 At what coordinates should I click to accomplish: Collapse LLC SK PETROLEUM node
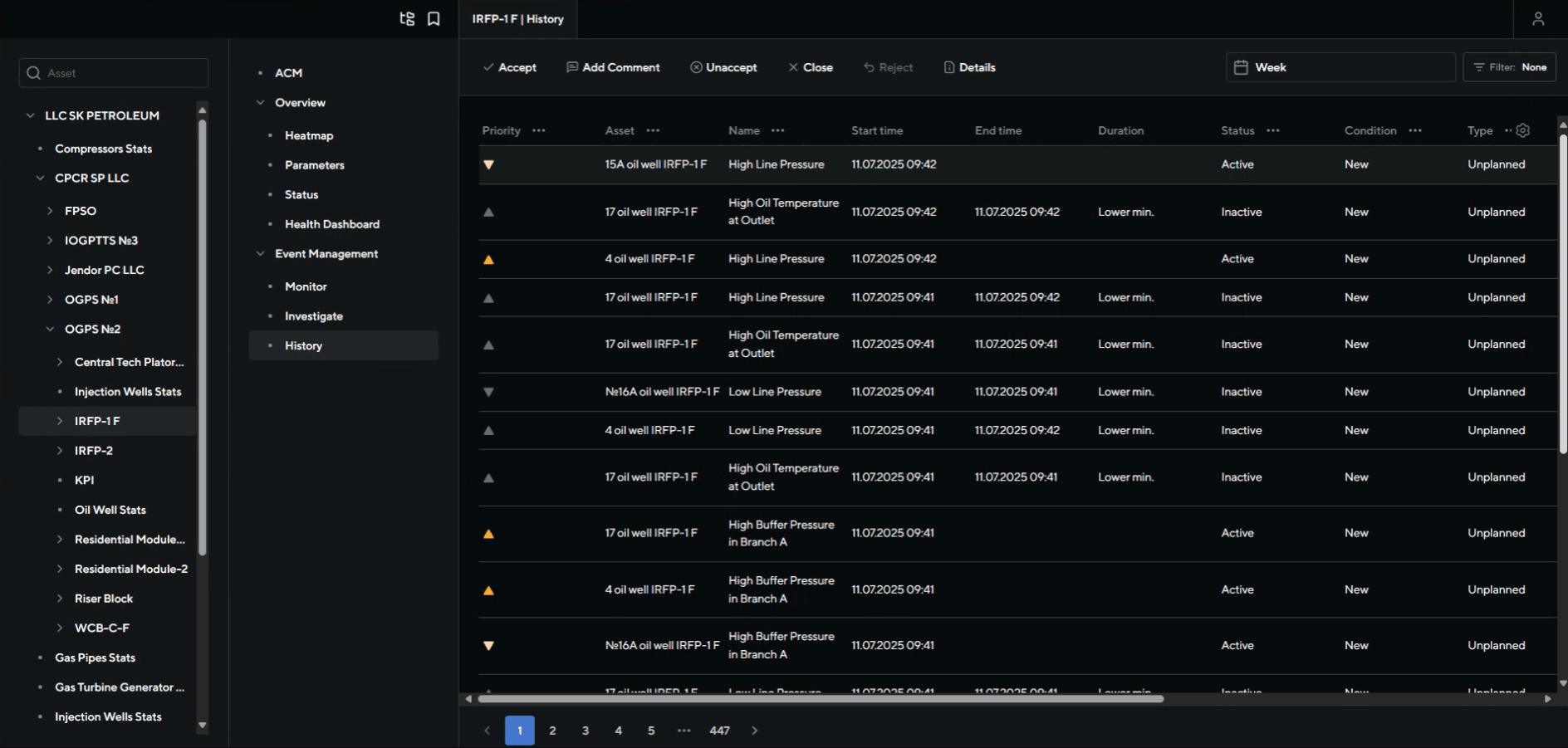[30, 115]
